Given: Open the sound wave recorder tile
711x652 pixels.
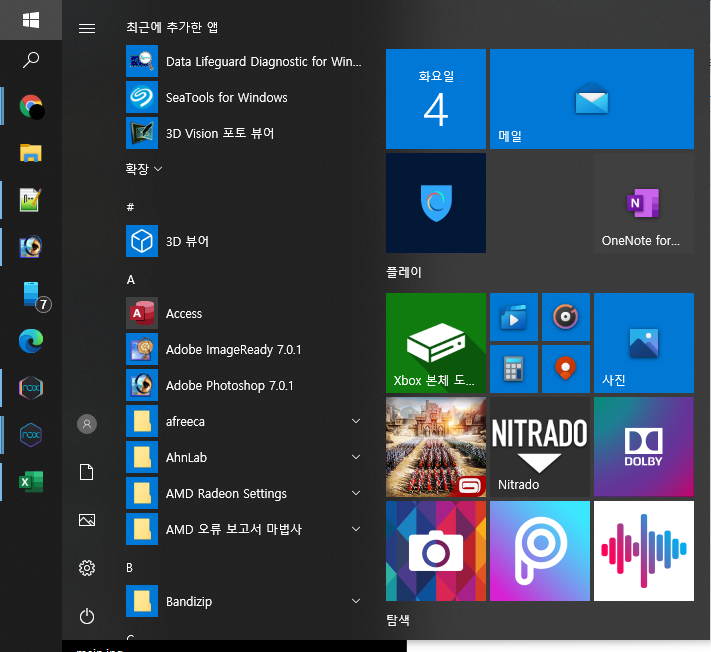Looking at the screenshot, I should point(644,551).
